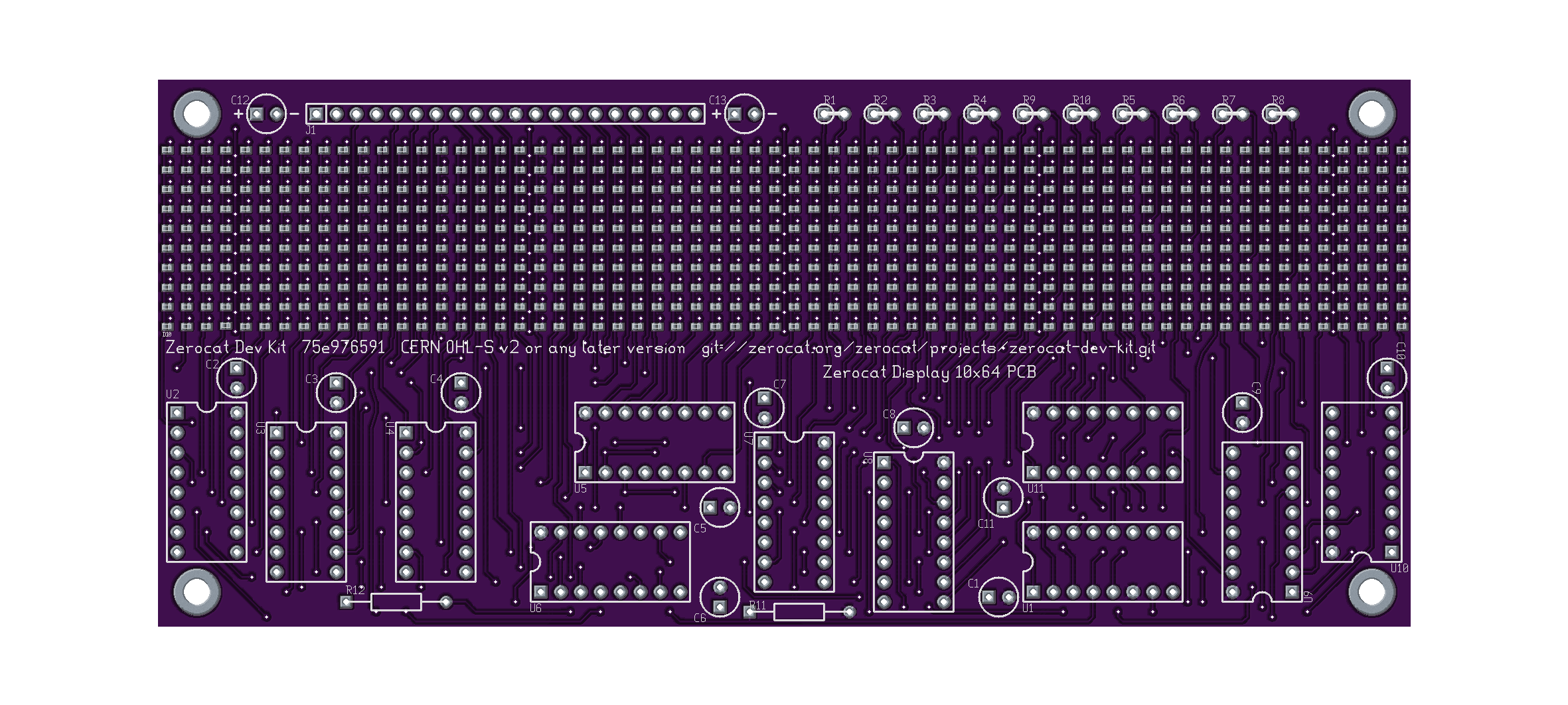1568x705 pixels.
Task: Click the C8 capacitor label
Action: [x=889, y=414]
